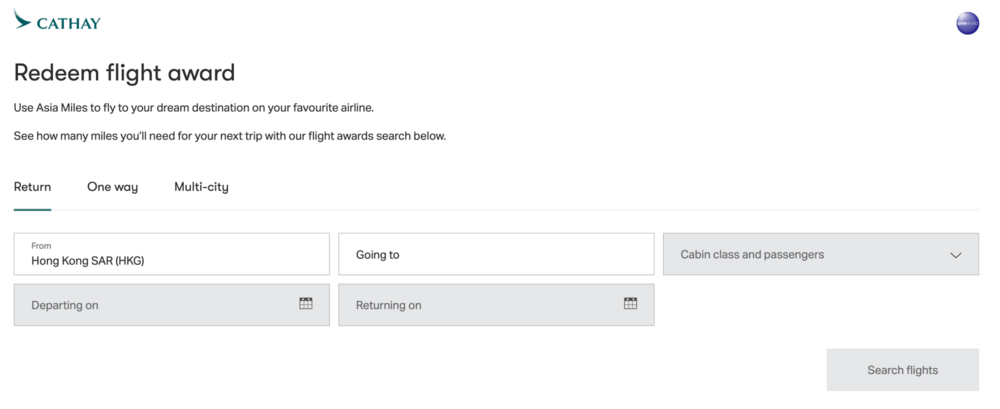1000x409 pixels.
Task: Open the Returning on calendar icon
Action: pyautogui.click(x=631, y=304)
